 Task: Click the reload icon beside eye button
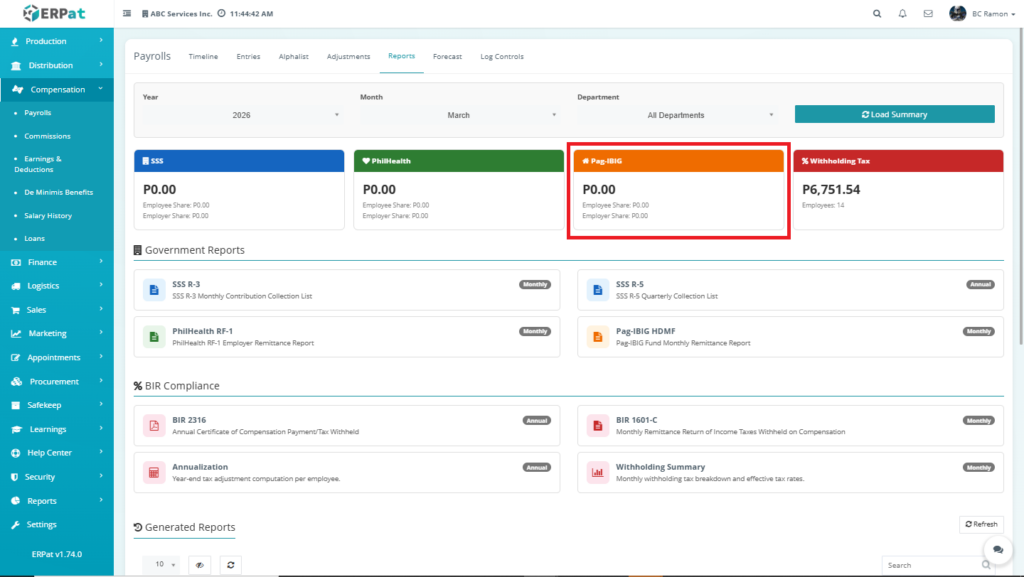tap(230, 565)
